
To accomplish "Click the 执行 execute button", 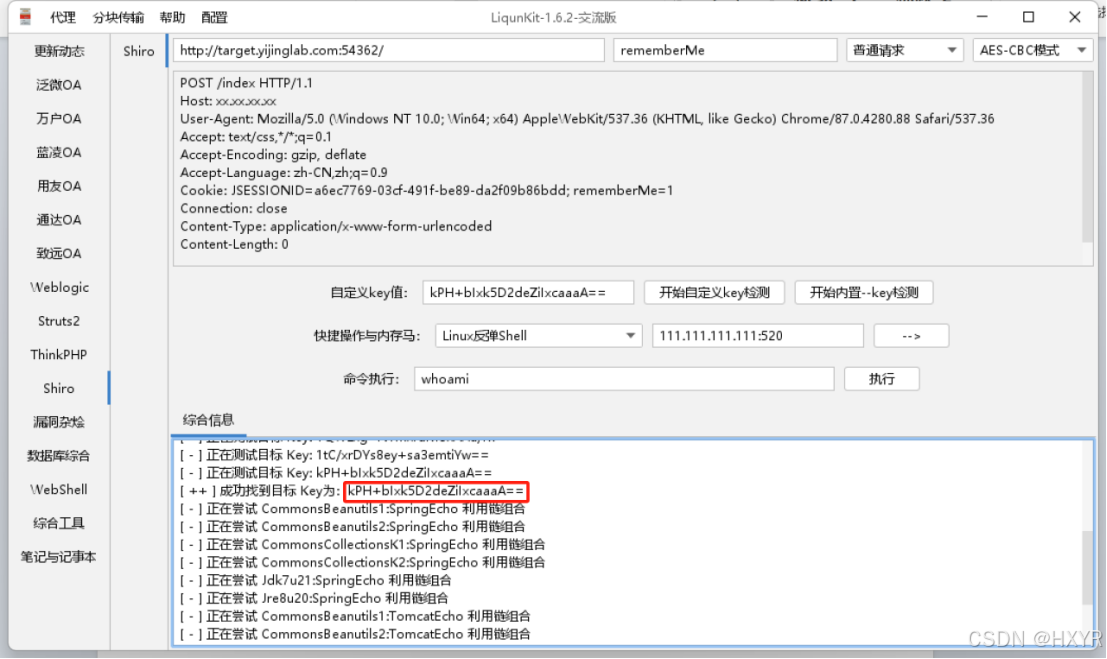I will point(882,379).
